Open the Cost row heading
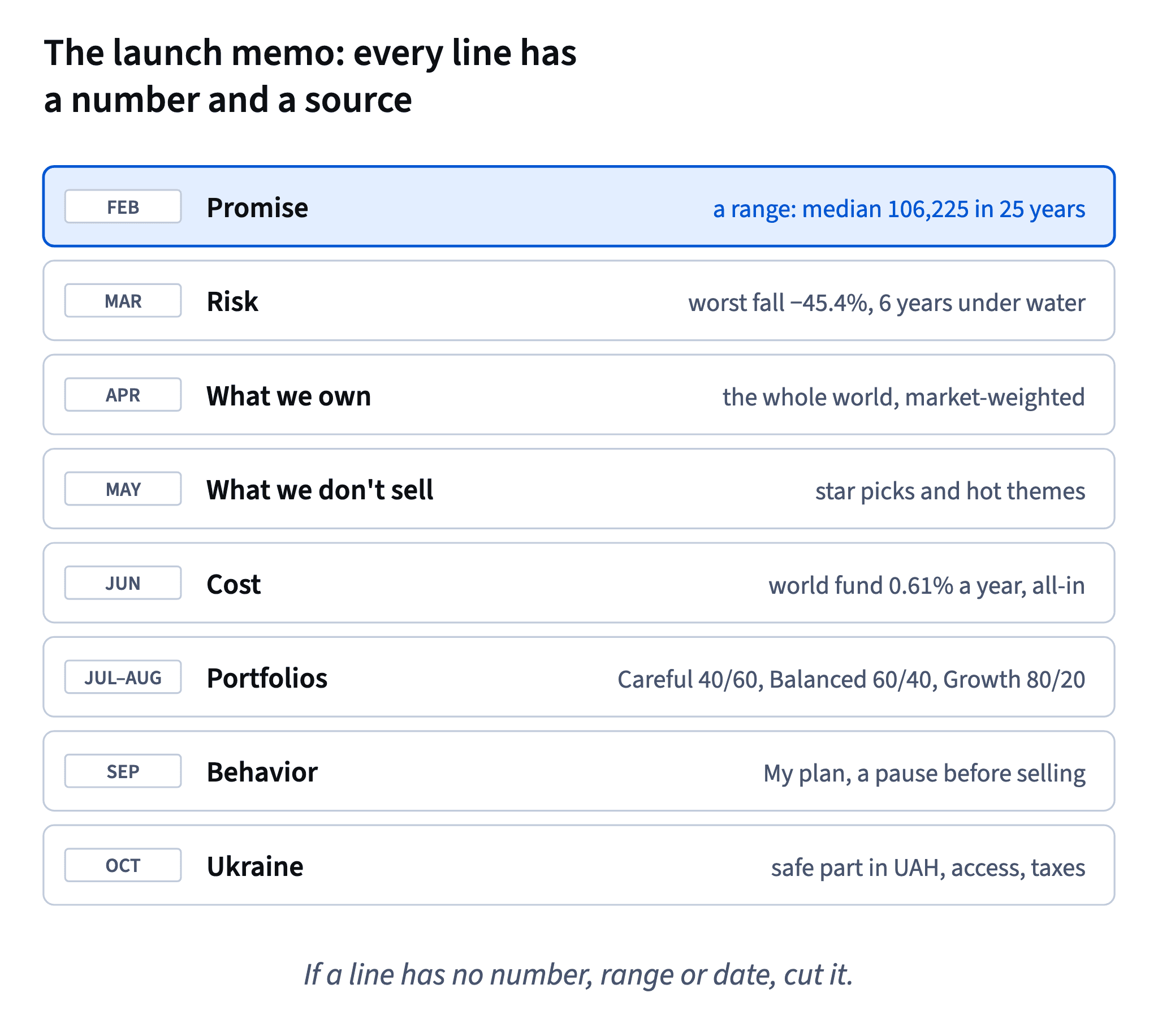The image size is (1158, 1036). (234, 584)
